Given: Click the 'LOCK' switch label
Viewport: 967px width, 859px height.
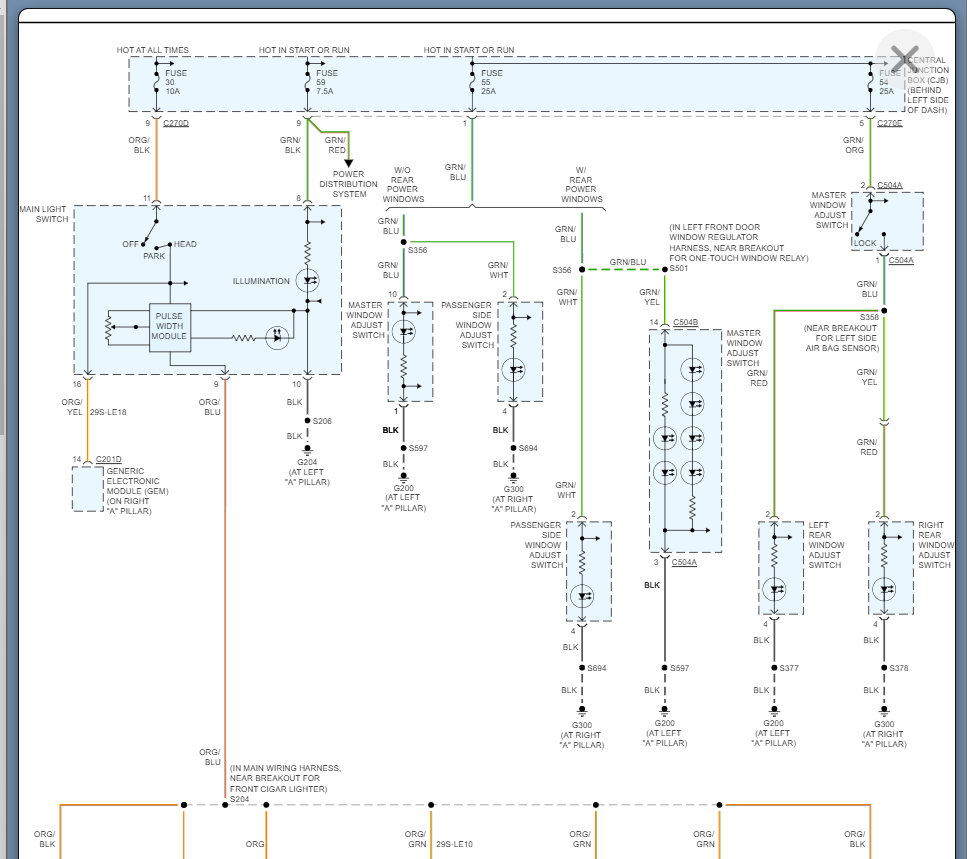Looking at the screenshot, I should click(x=865, y=243).
